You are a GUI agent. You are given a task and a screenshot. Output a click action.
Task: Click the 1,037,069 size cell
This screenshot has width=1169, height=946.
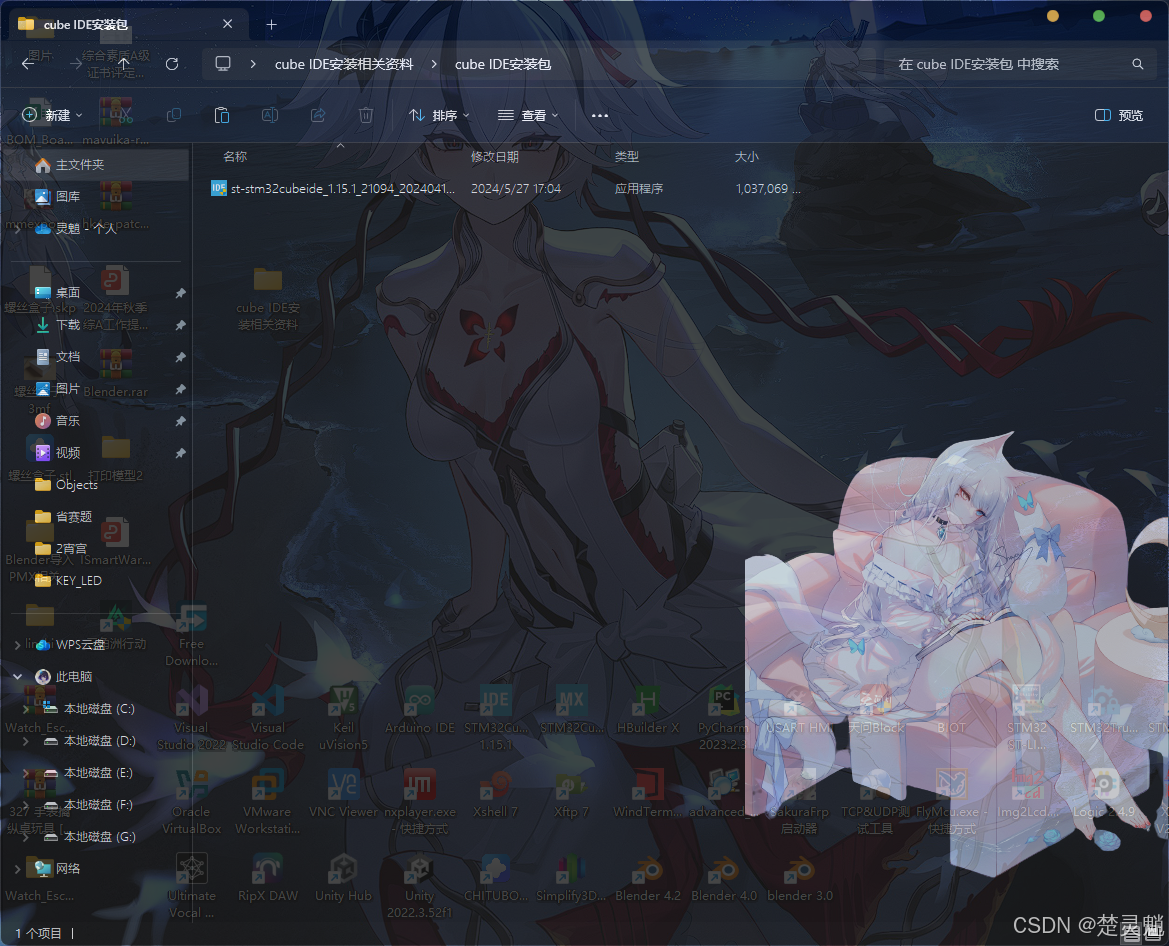[x=768, y=189]
